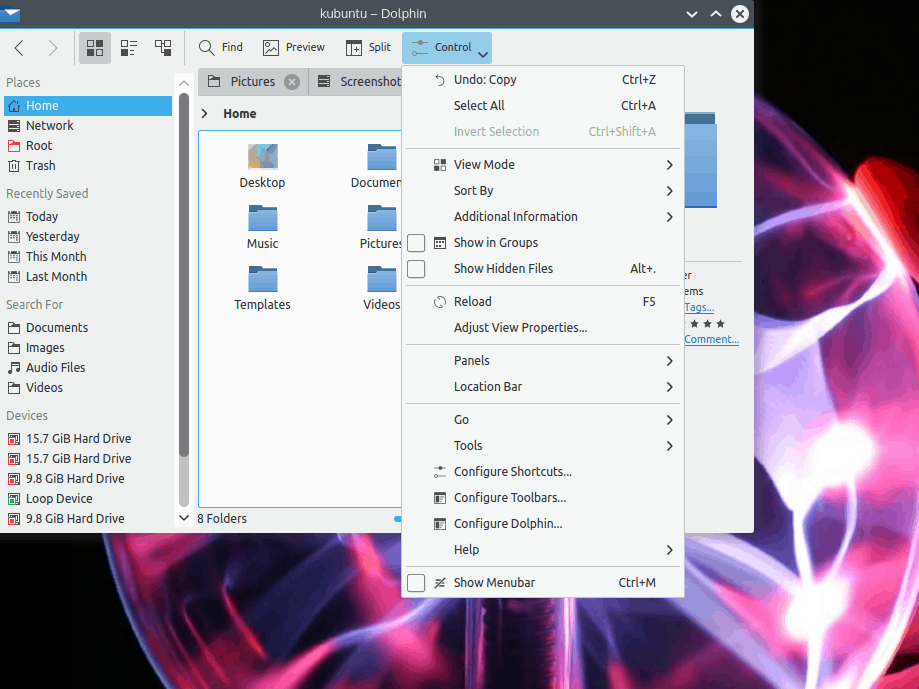Viewport: 919px width, 689px height.
Task: Expand the Sort By submenu arrow
Action: (x=669, y=191)
